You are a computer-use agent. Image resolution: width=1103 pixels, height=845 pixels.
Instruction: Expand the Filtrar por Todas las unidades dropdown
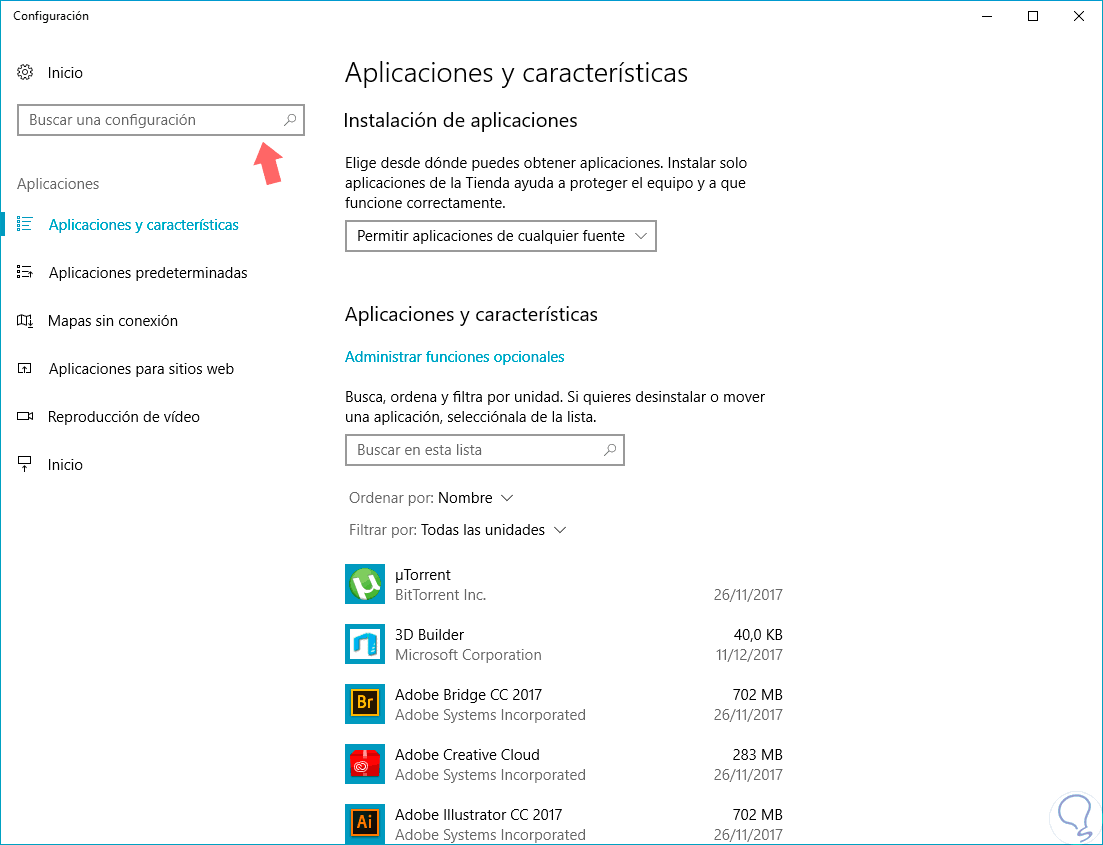tap(458, 530)
